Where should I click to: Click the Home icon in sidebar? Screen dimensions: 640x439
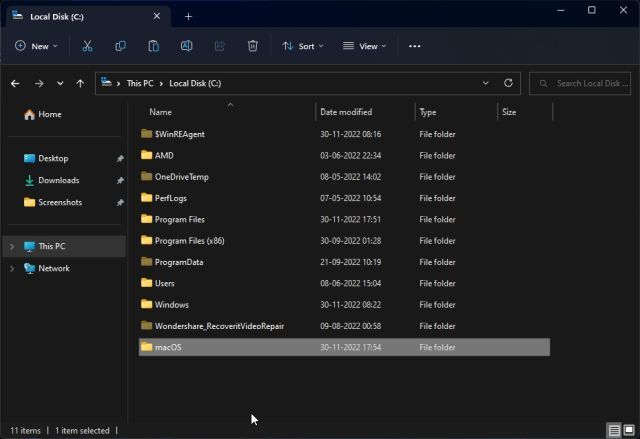(x=29, y=115)
